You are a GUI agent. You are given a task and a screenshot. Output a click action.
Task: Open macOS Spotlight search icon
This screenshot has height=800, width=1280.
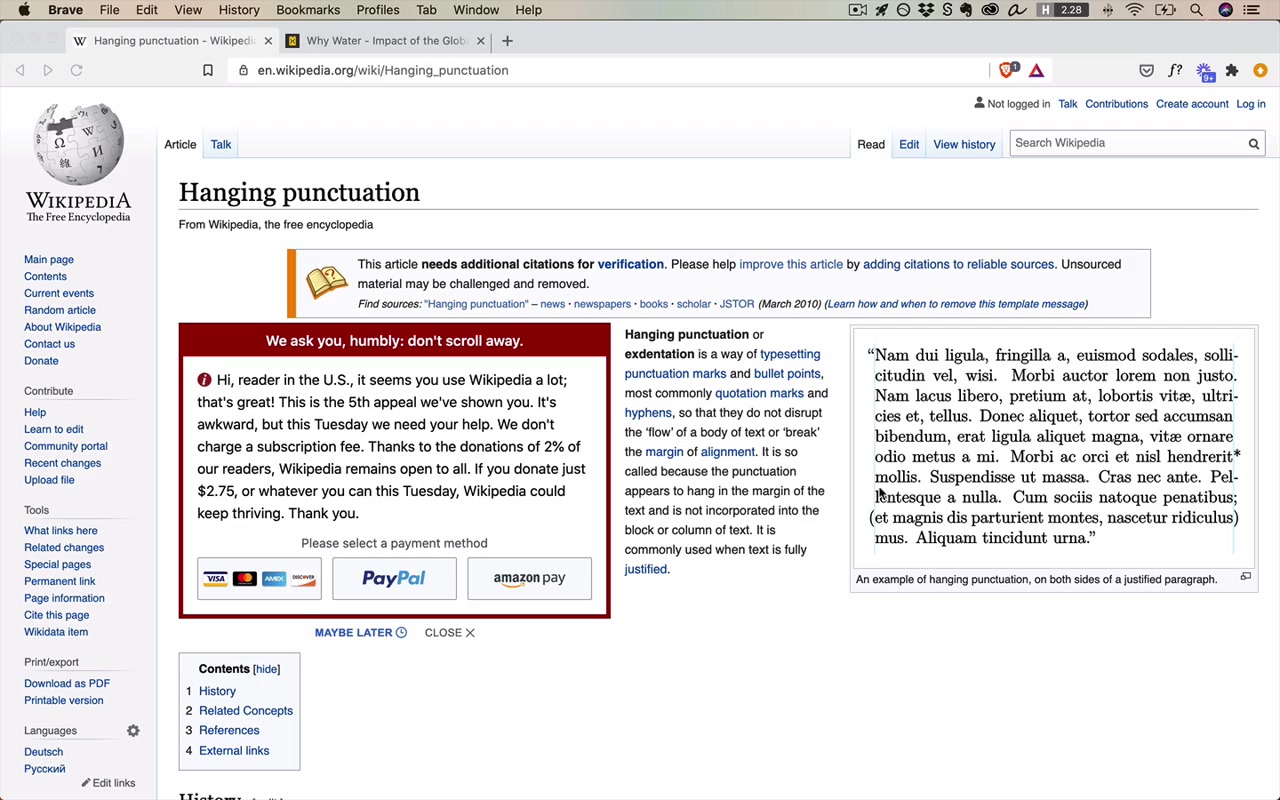(1196, 10)
